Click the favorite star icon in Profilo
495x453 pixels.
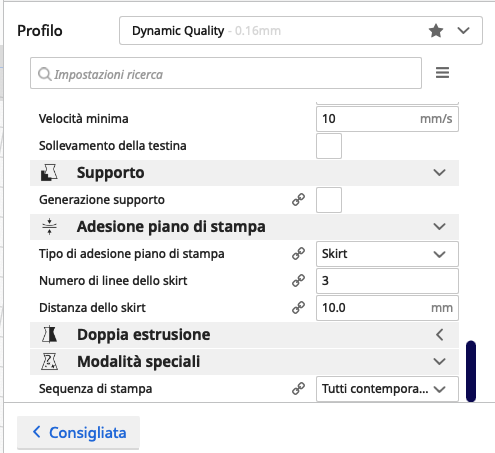point(436,31)
